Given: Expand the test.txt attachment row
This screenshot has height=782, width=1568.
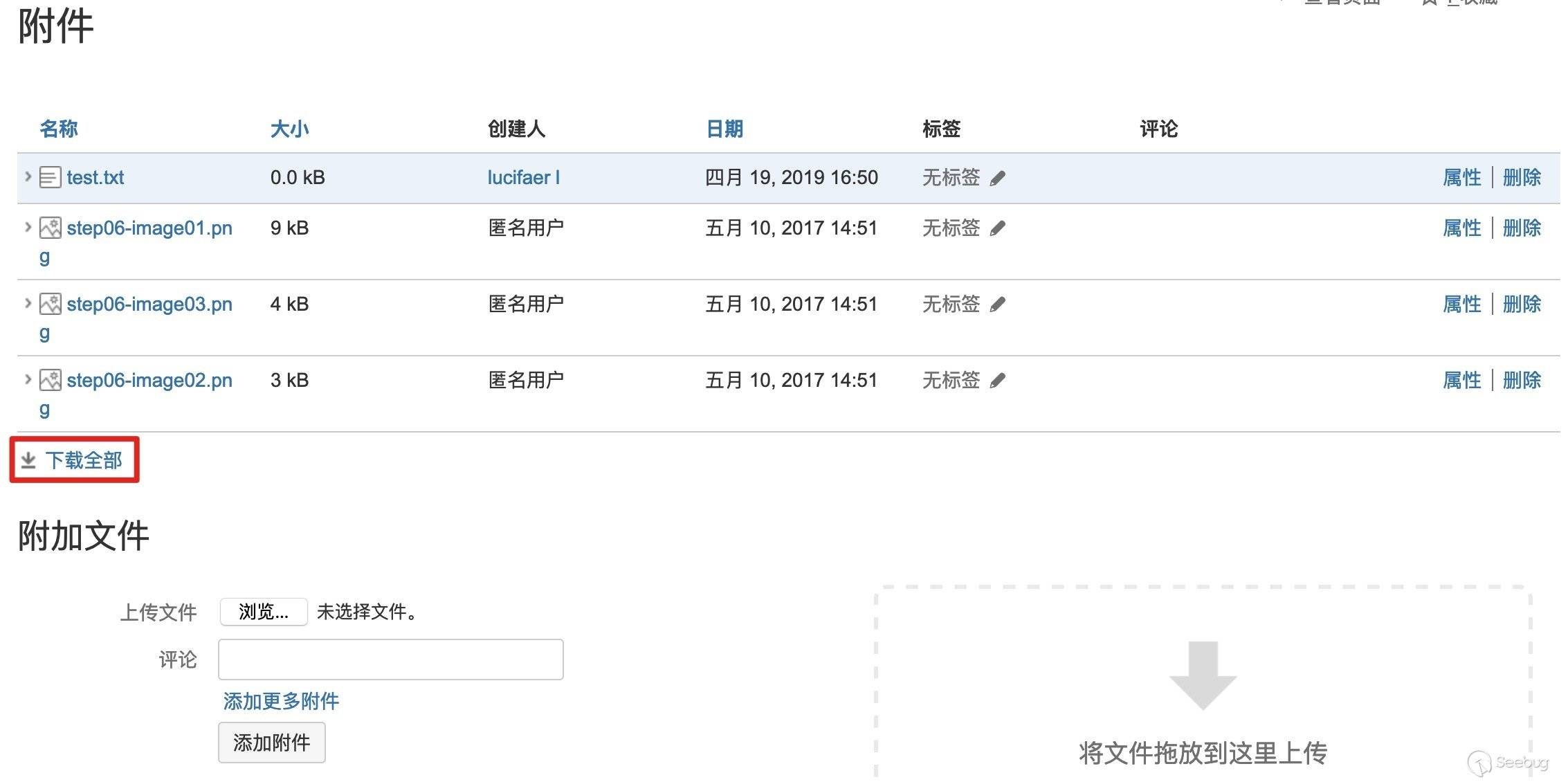Looking at the screenshot, I should pyautogui.click(x=28, y=176).
